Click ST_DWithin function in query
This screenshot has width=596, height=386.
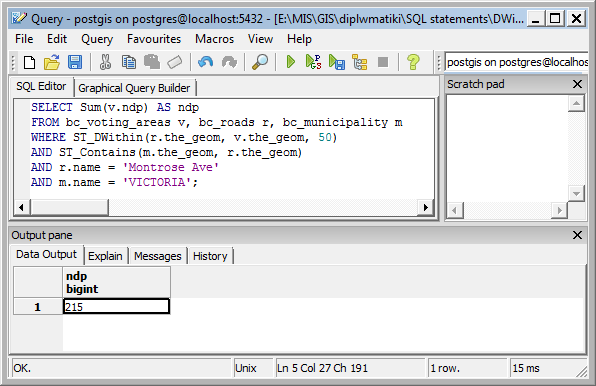[x=109, y=137]
